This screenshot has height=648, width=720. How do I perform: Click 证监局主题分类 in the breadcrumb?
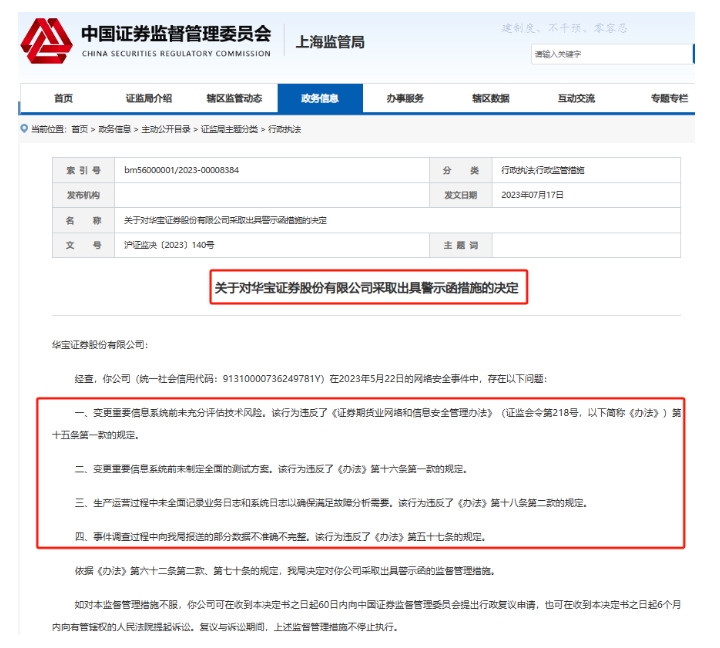[x=229, y=130]
